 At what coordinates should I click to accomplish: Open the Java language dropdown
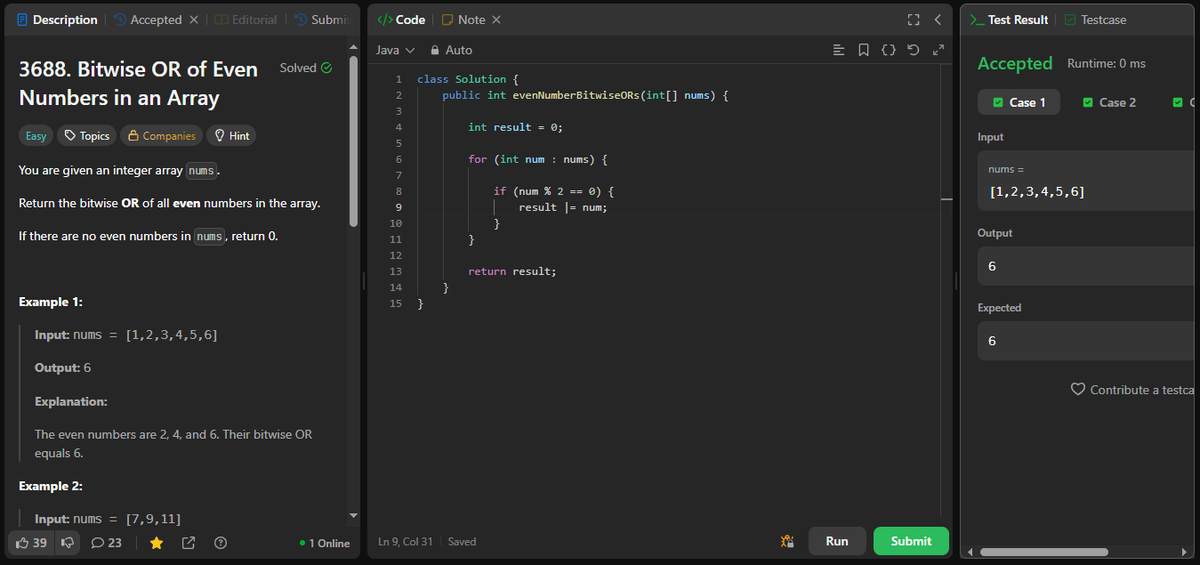[394, 50]
